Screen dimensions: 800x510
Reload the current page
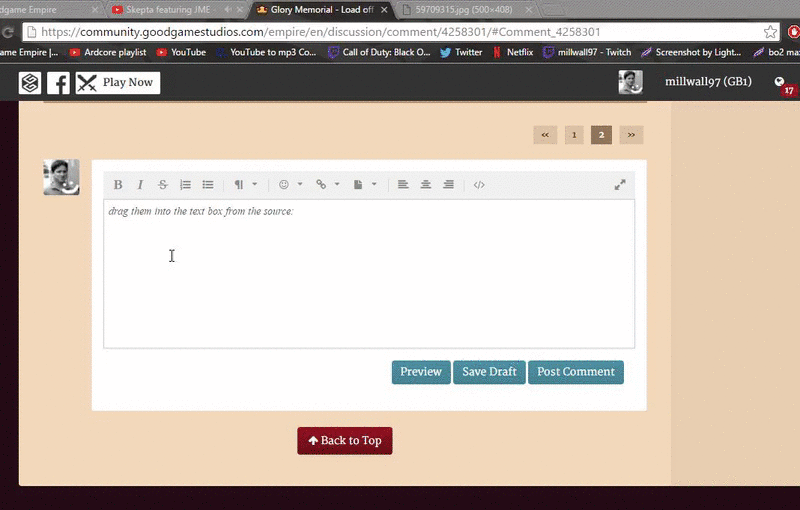coord(8,33)
